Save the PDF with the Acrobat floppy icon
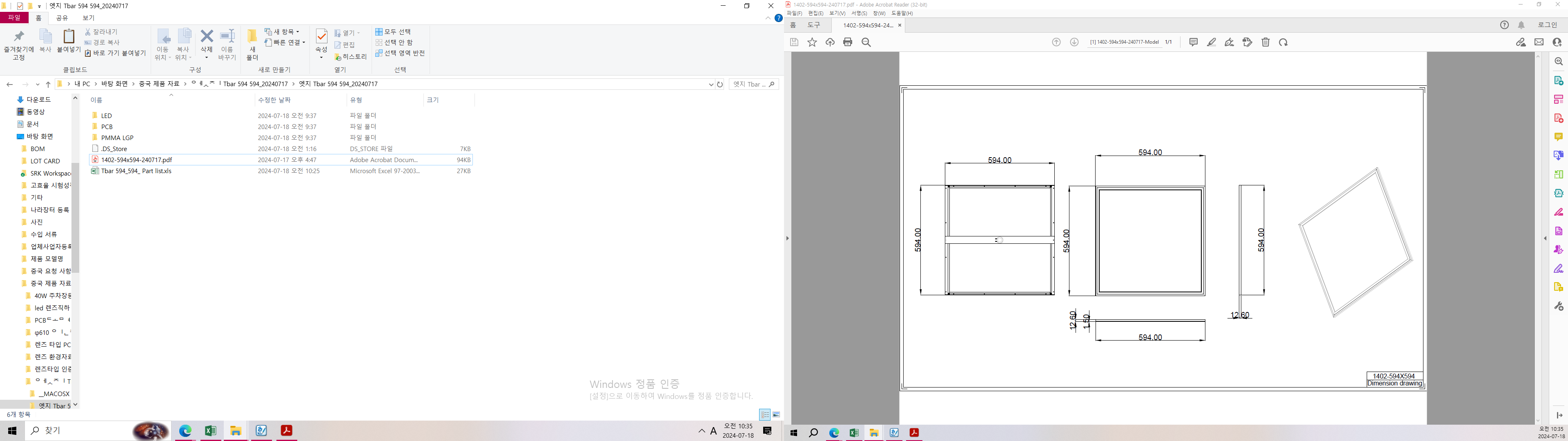Screen dimensions: 1568x441 tap(794, 42)
